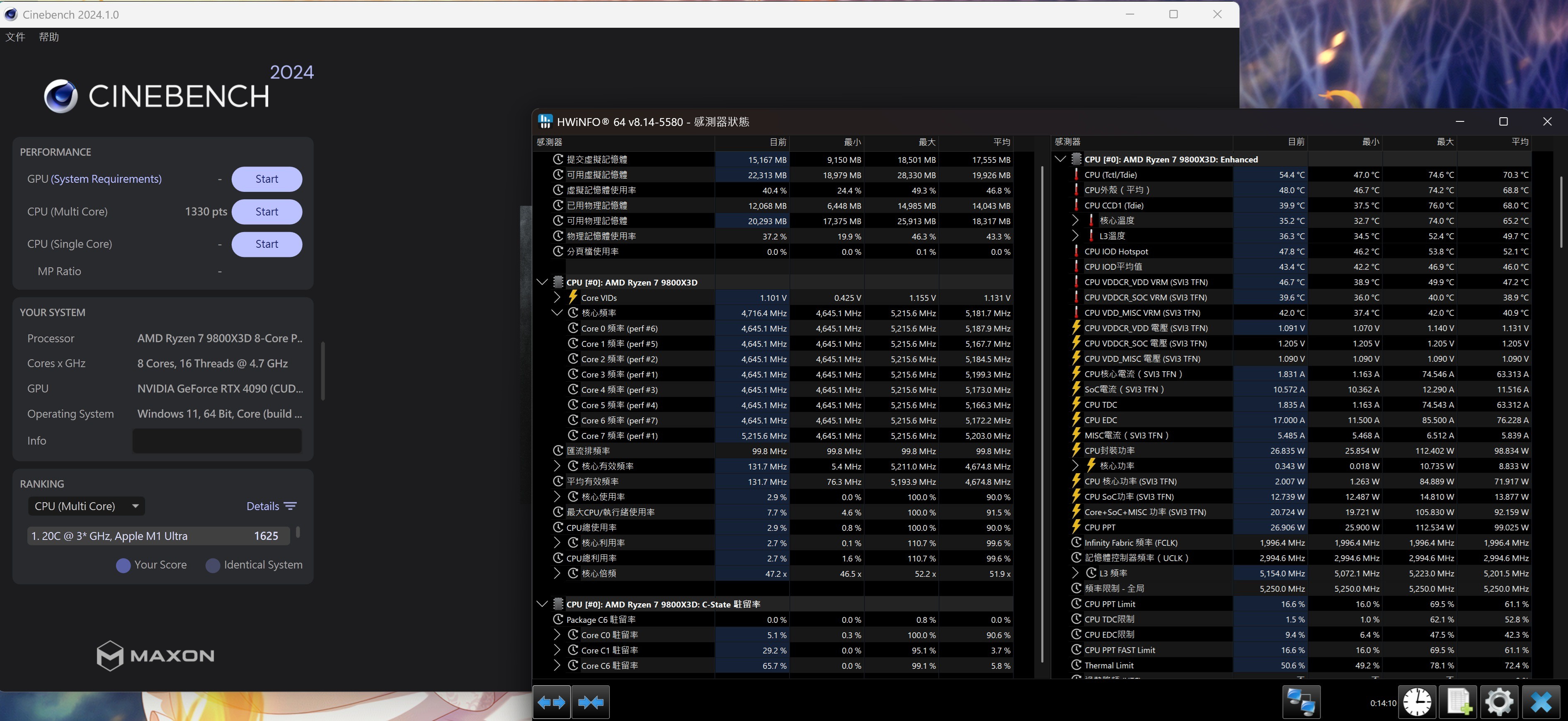Expand the Core VIDs row
Viewport: 1568px width, 721px height.
[x=557, y=297]
